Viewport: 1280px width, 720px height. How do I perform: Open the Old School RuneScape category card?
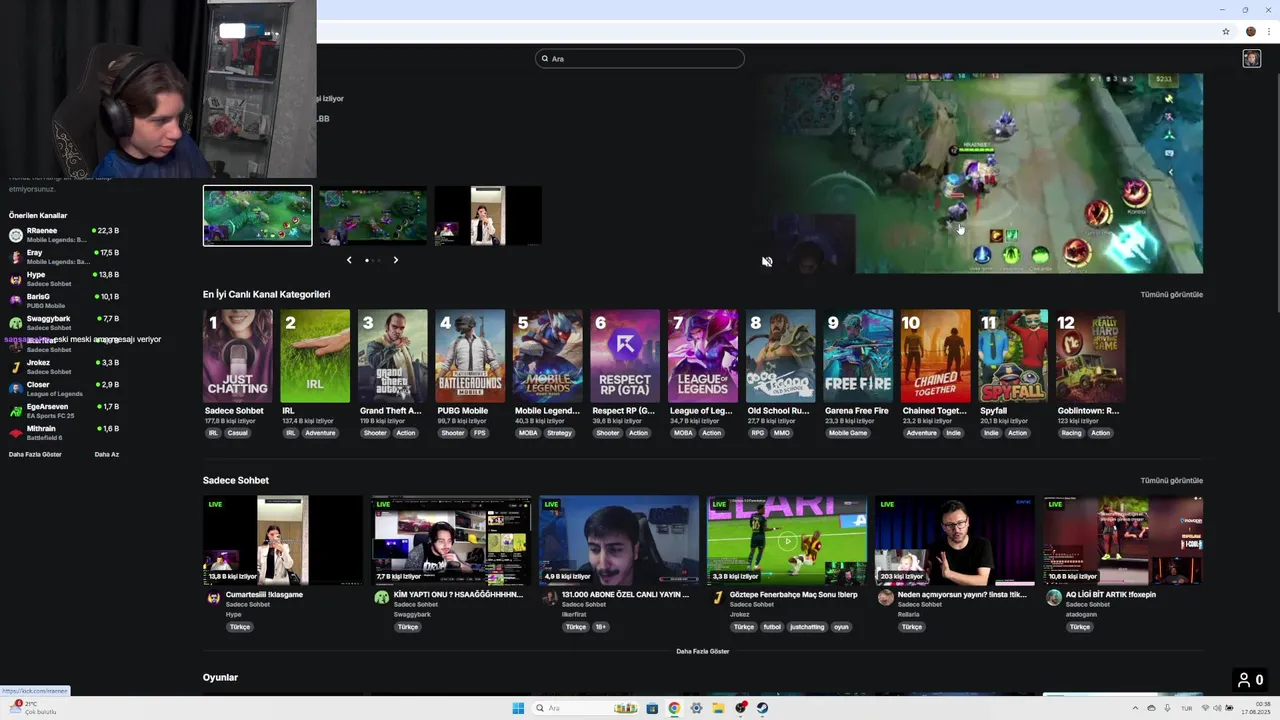pyautogui.click(x=780, y=356)
